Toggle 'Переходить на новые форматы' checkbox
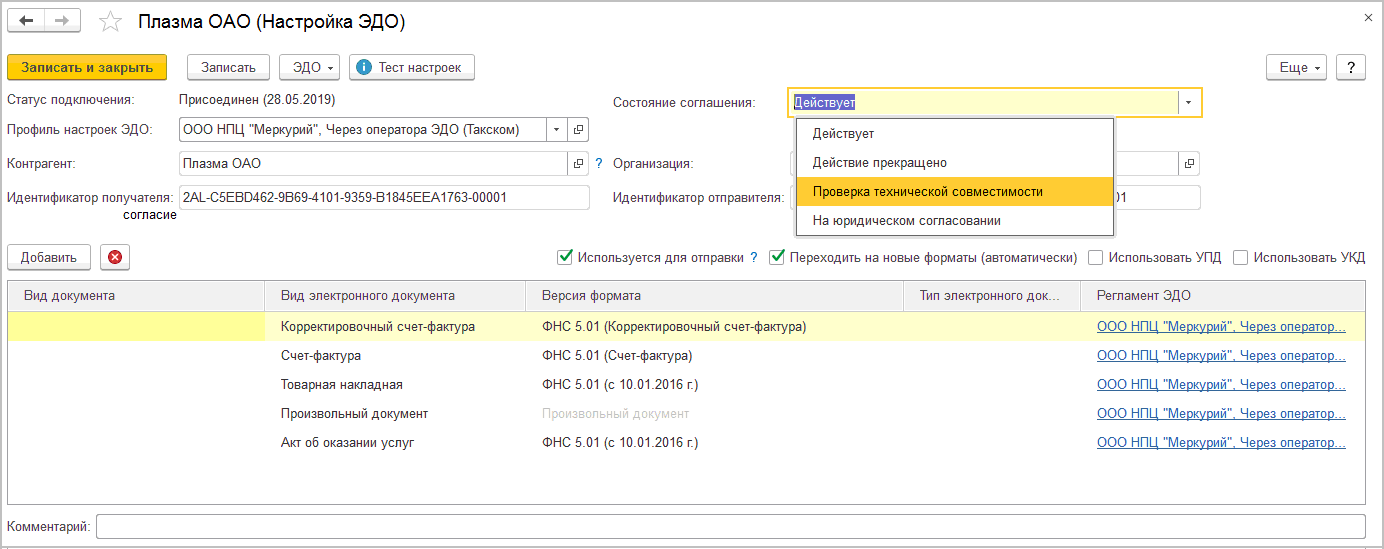1384x549 pixels. [777, 257]
